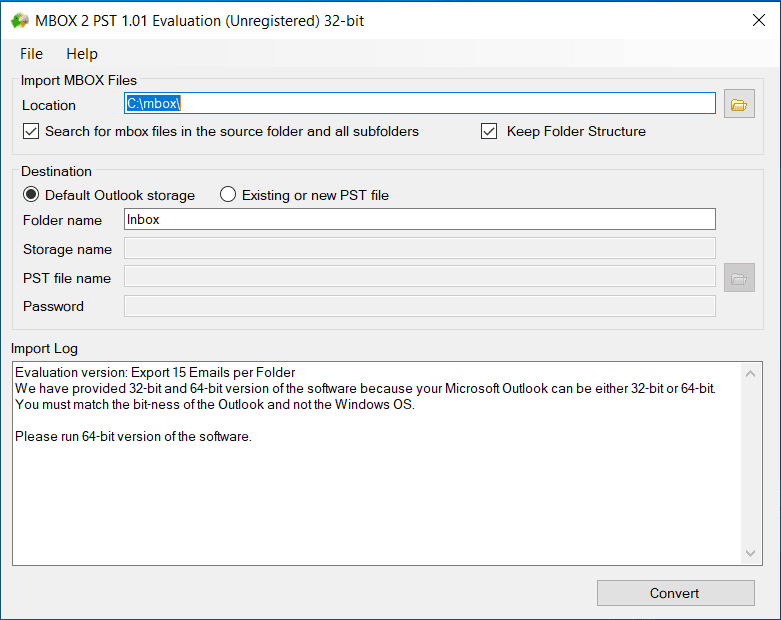Image resolution: width=781 pixels, height=620 pixels.
Task: Uncheck Keep Folder Structure checkbox
Action: tap(489, 131)
